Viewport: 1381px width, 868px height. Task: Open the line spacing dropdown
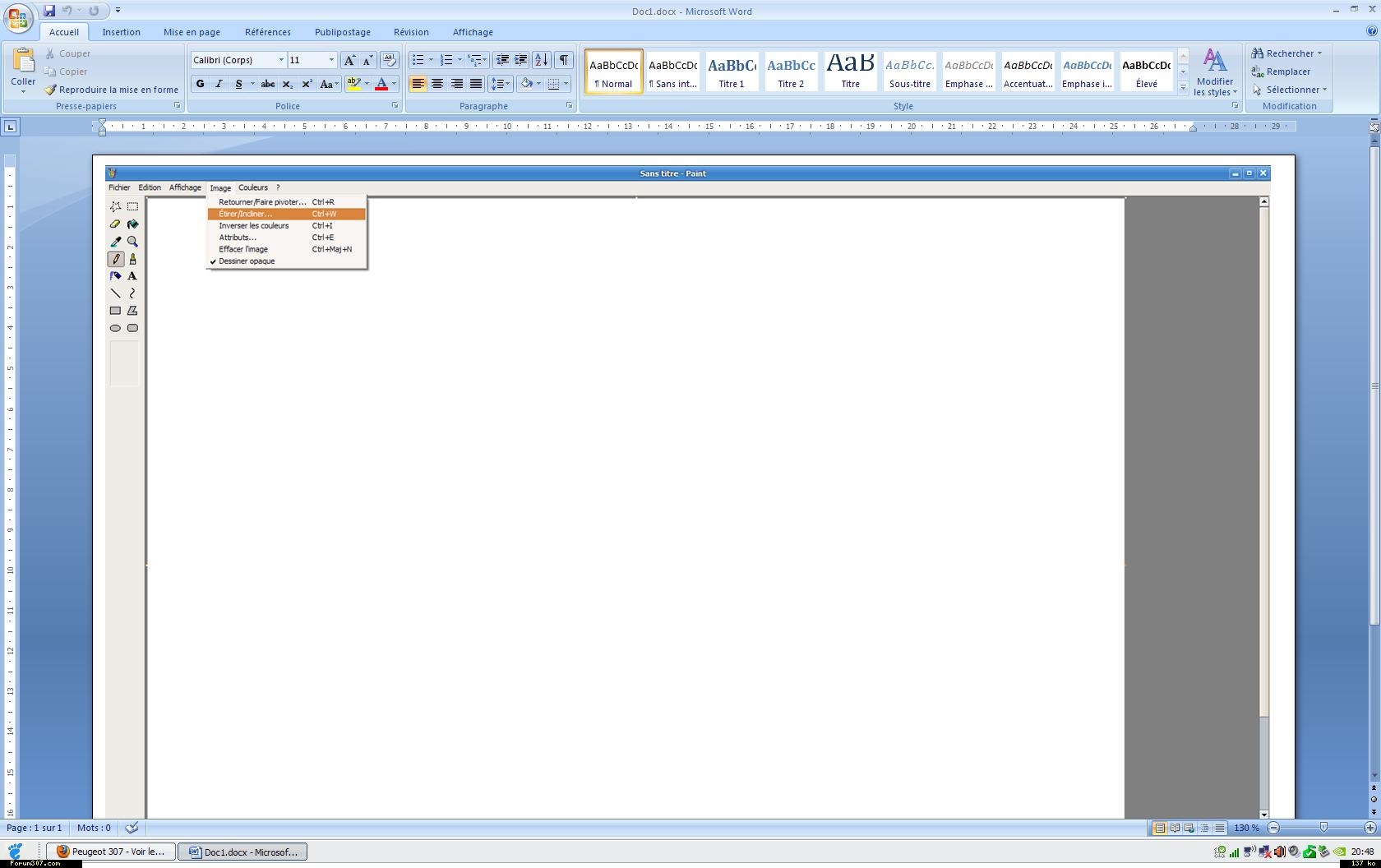(500, 84)
